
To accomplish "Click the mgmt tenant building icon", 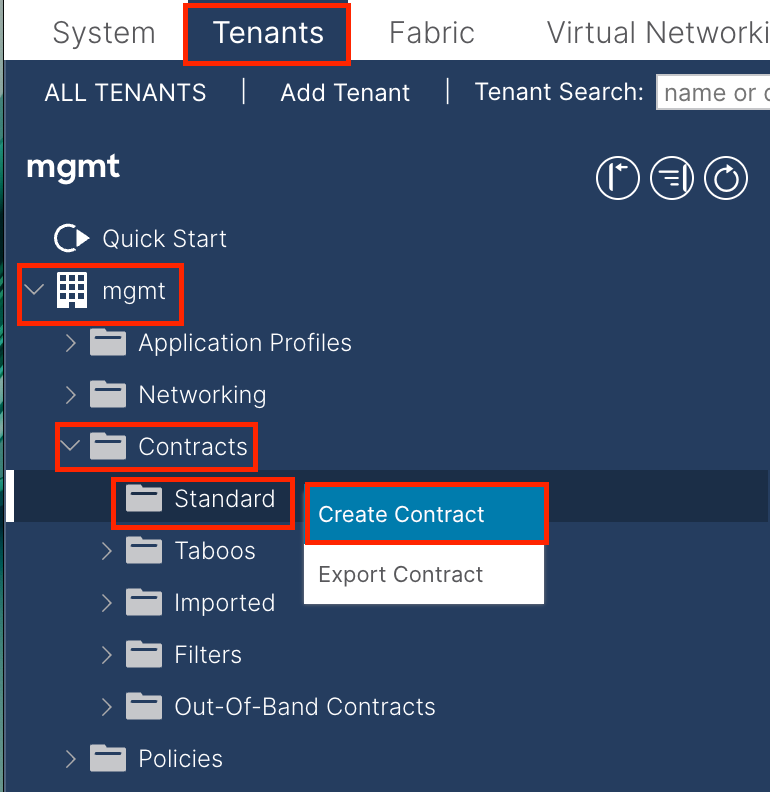I will (72, 291).
